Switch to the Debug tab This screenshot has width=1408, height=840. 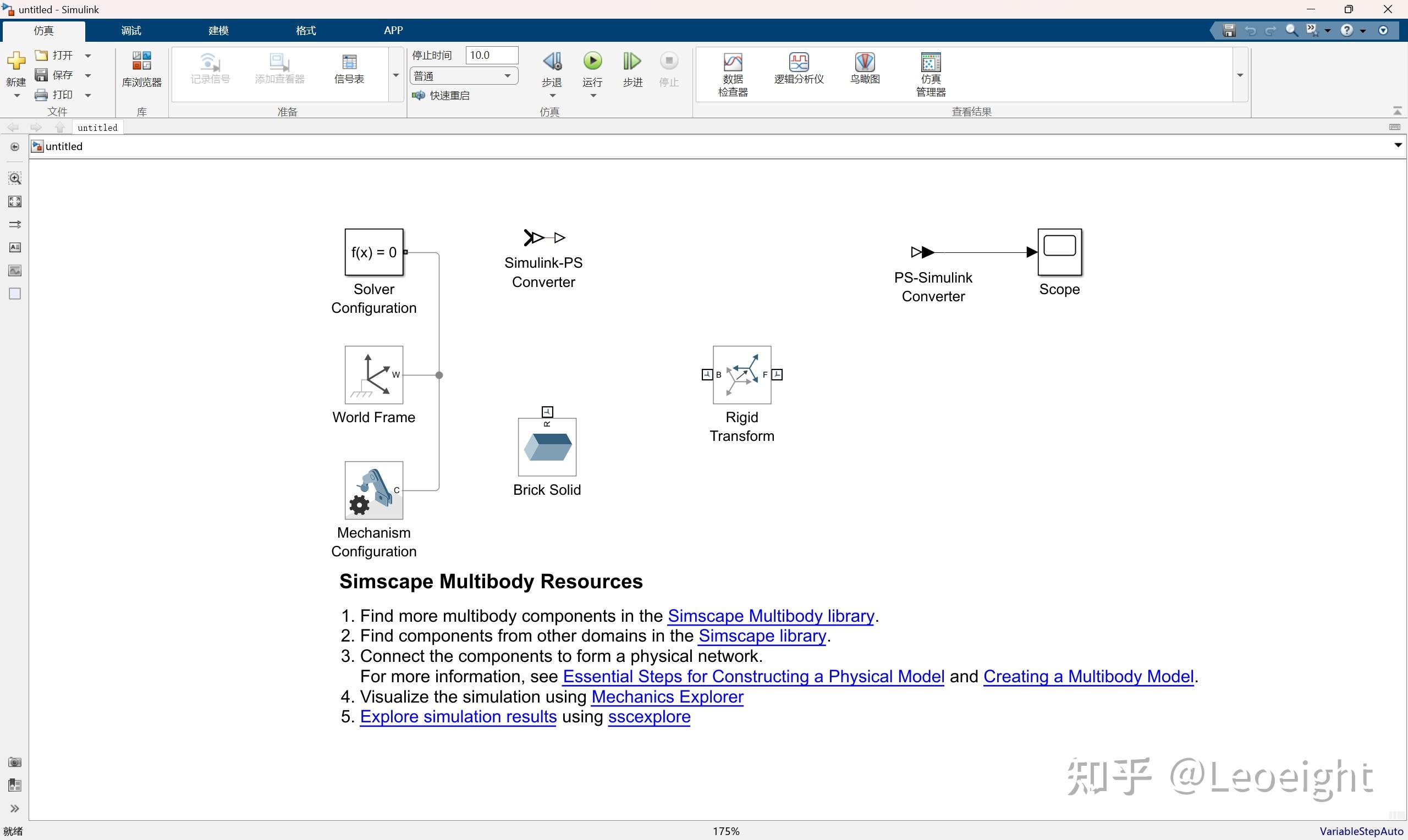[131, 31]
